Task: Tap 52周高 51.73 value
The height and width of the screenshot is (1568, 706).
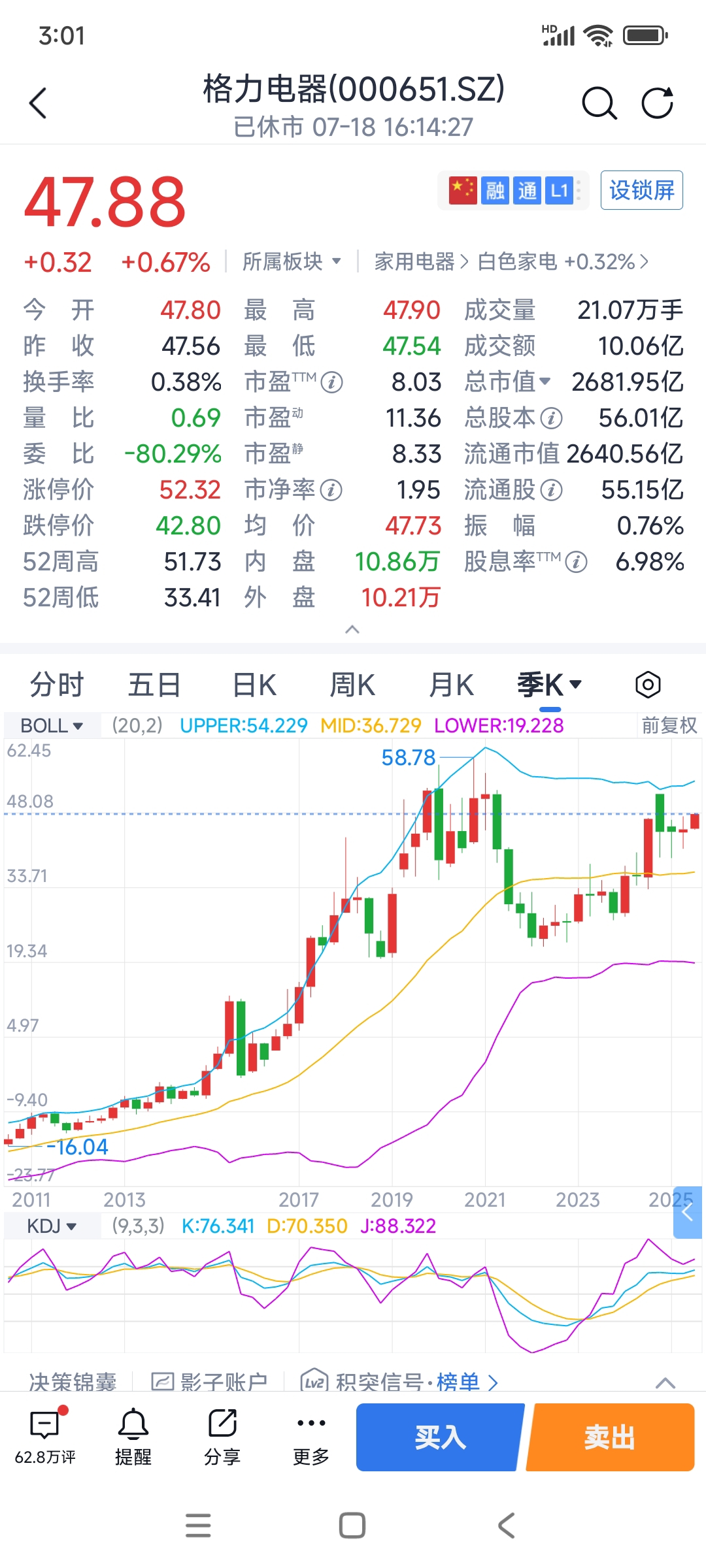Action: [x=192, y=562]
